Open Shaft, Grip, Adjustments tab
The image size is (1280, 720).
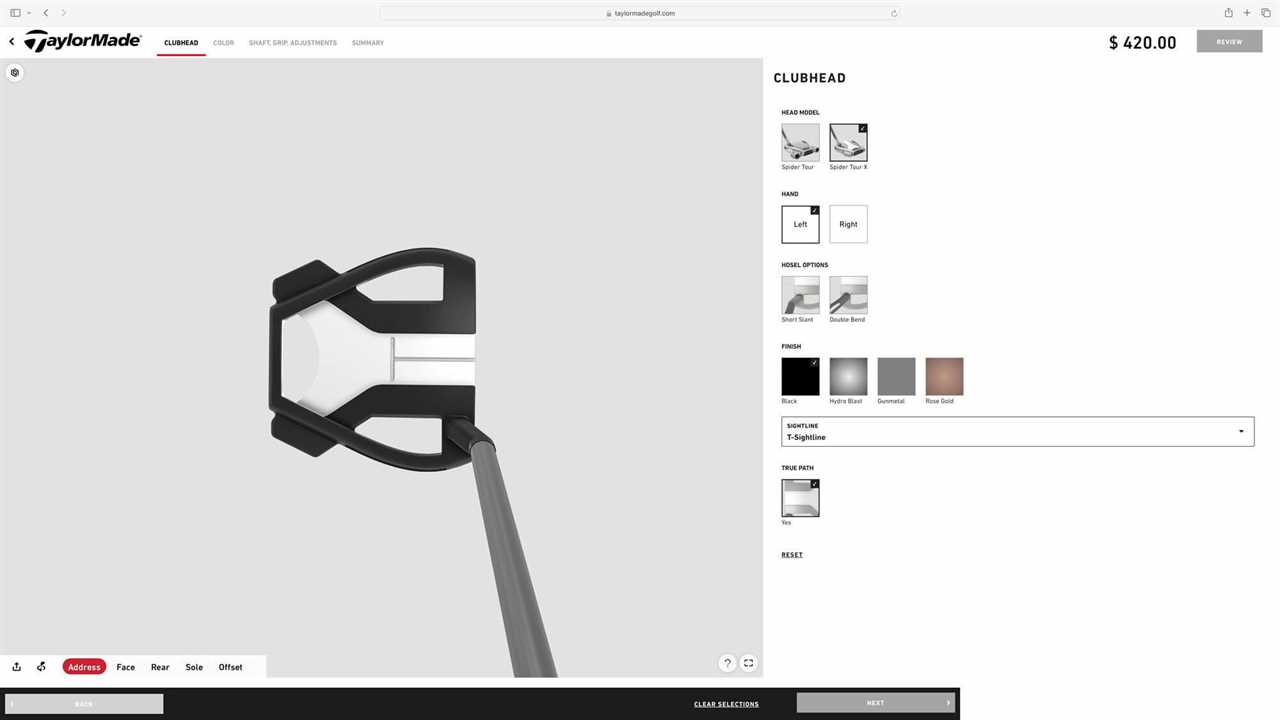(293, 43)
